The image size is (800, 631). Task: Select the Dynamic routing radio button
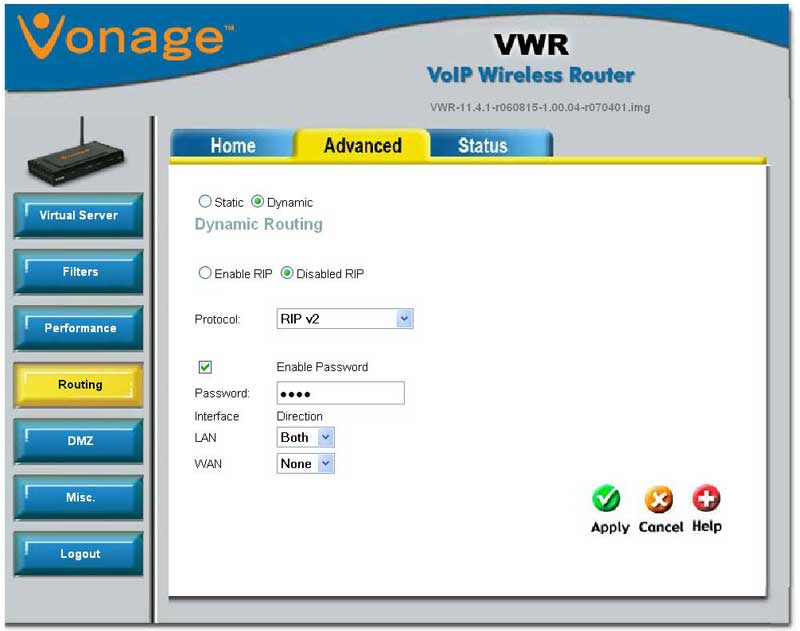(257, 201)
